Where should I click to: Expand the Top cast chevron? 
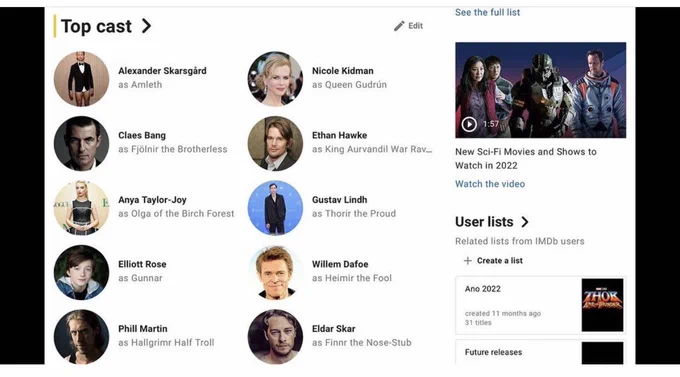(x=147, y=26)
